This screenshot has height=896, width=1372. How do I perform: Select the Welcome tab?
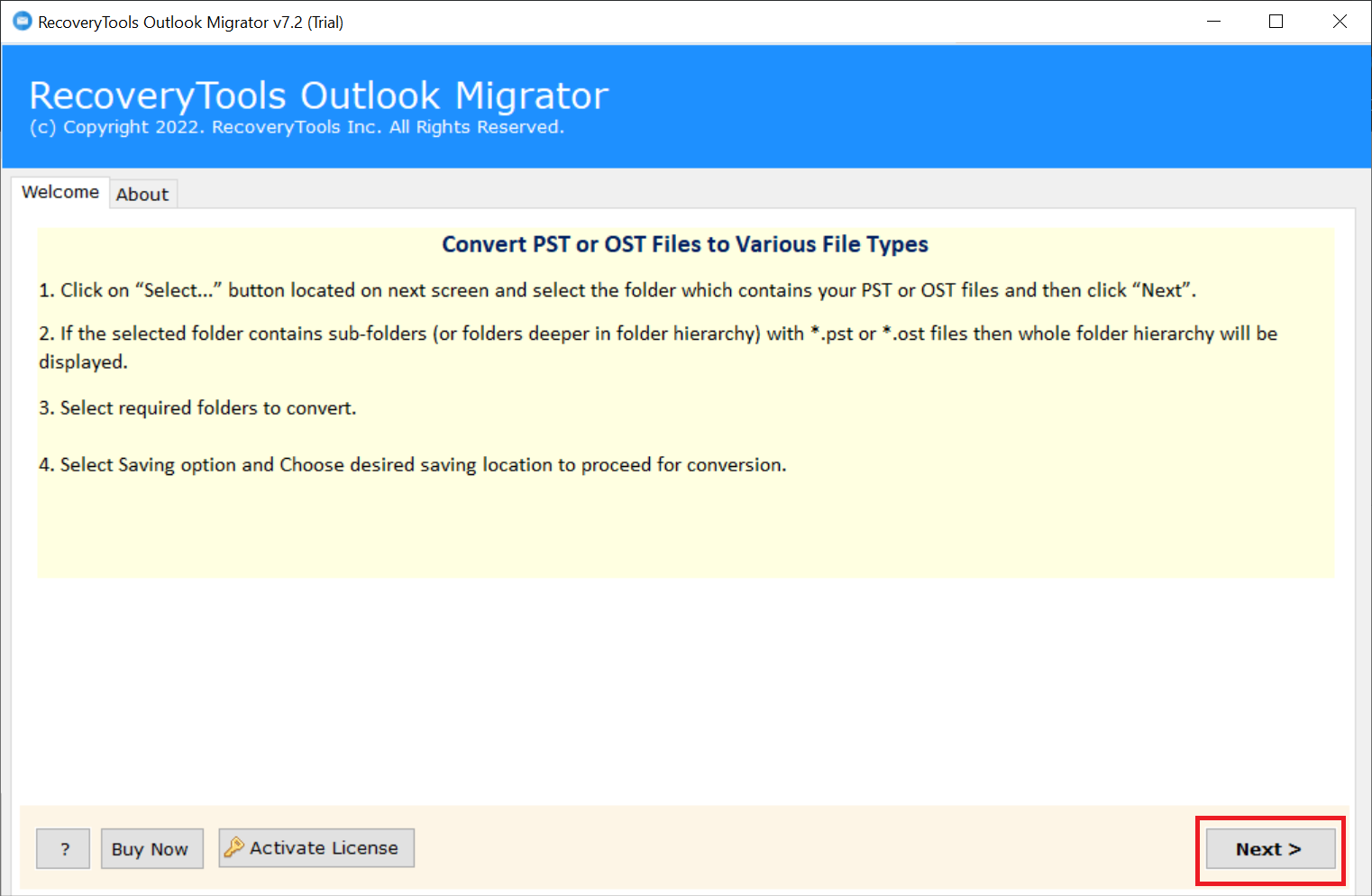tap(60, 192)
